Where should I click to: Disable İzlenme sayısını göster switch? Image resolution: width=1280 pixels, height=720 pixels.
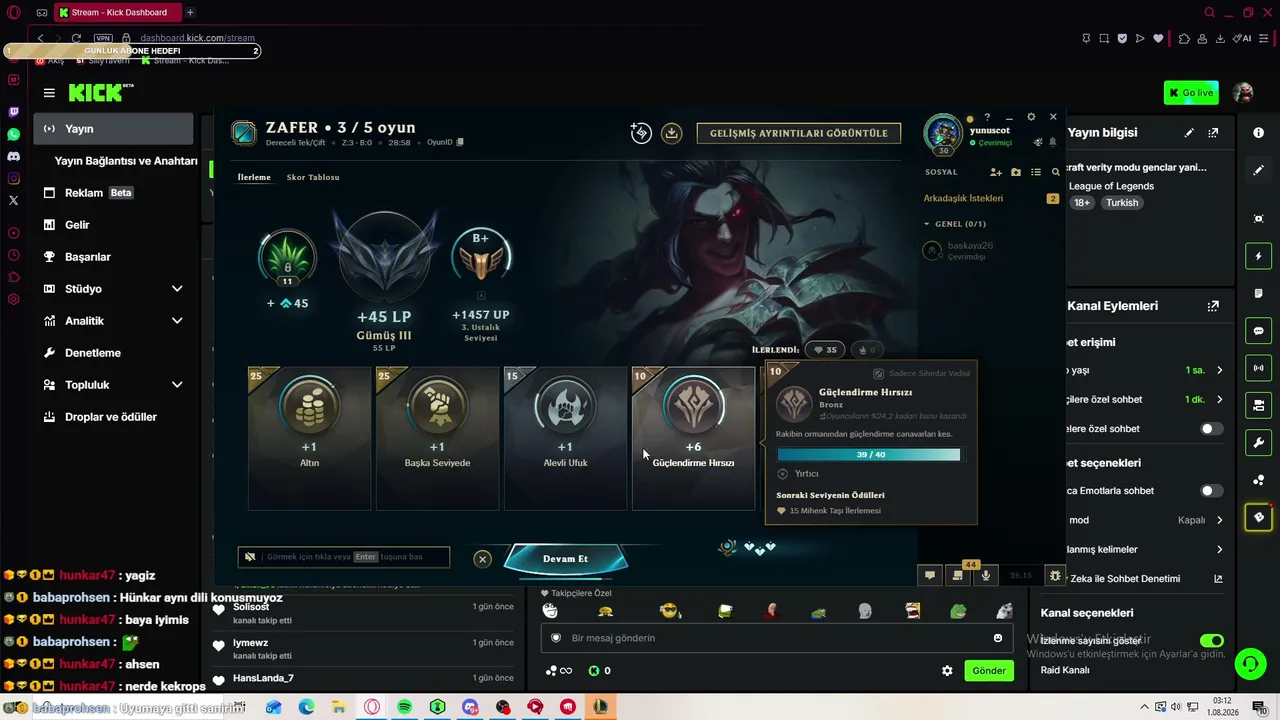point(1211,641)
